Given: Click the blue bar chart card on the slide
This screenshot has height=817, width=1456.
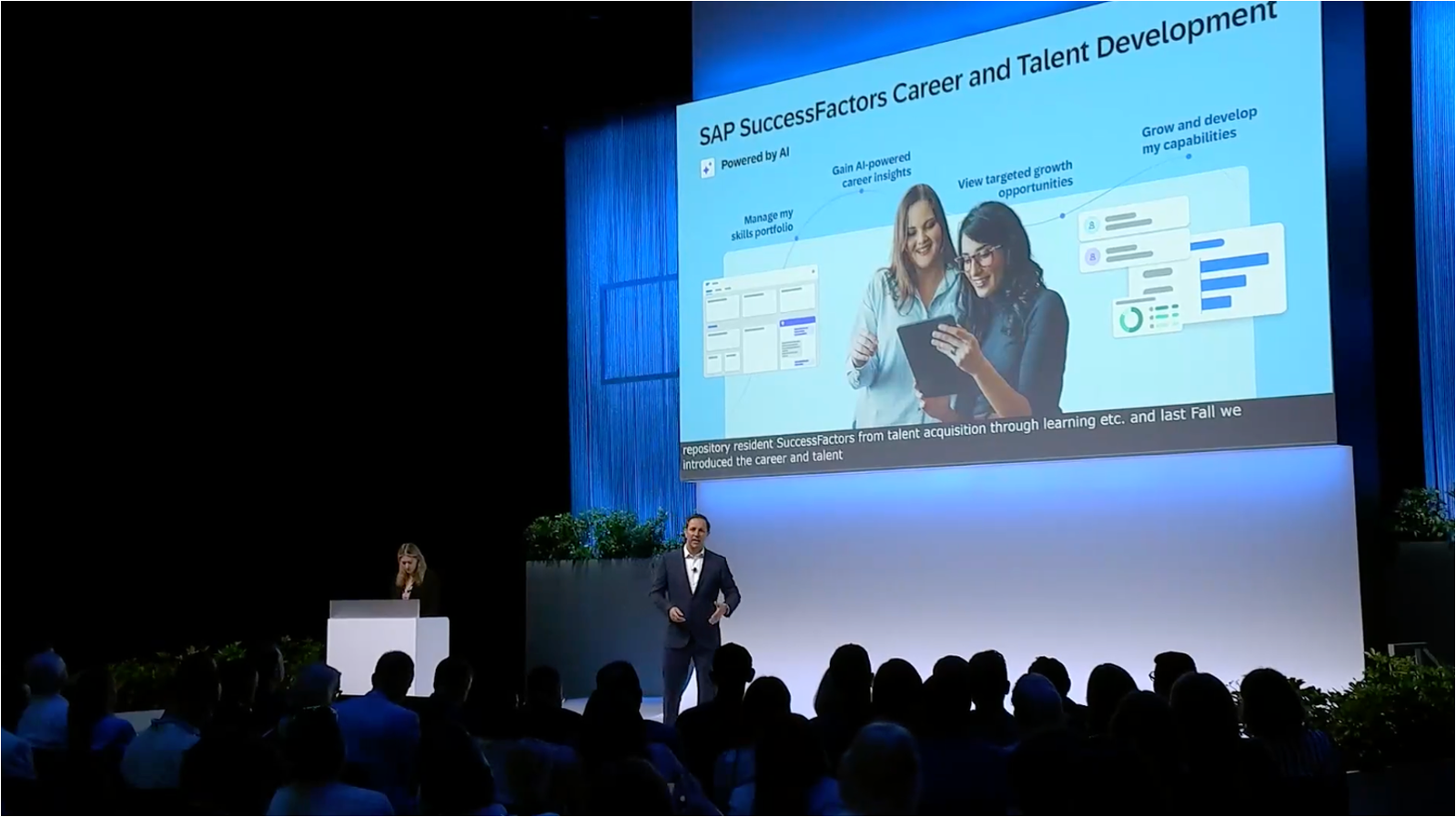Looking at the screenshot, I should (x=1237, y=271).
